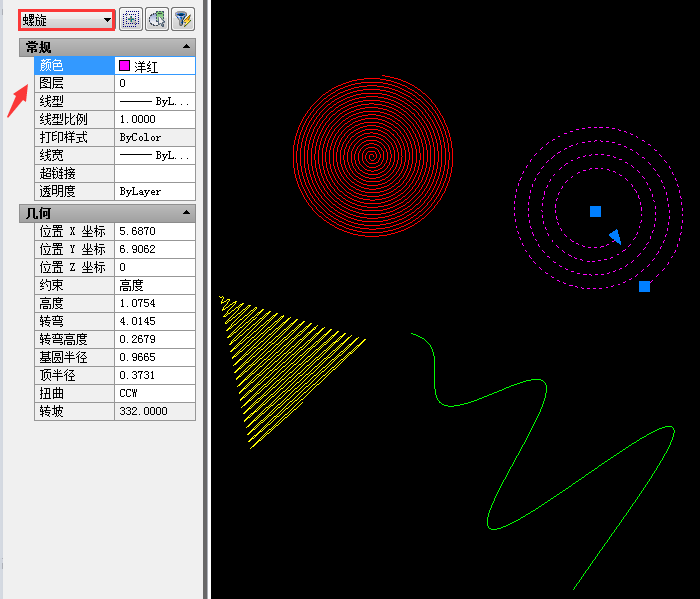The width and height of the screenshot is (700, 599).
Task: Click 转坡 value 332.0000
Action: [155, 411]
